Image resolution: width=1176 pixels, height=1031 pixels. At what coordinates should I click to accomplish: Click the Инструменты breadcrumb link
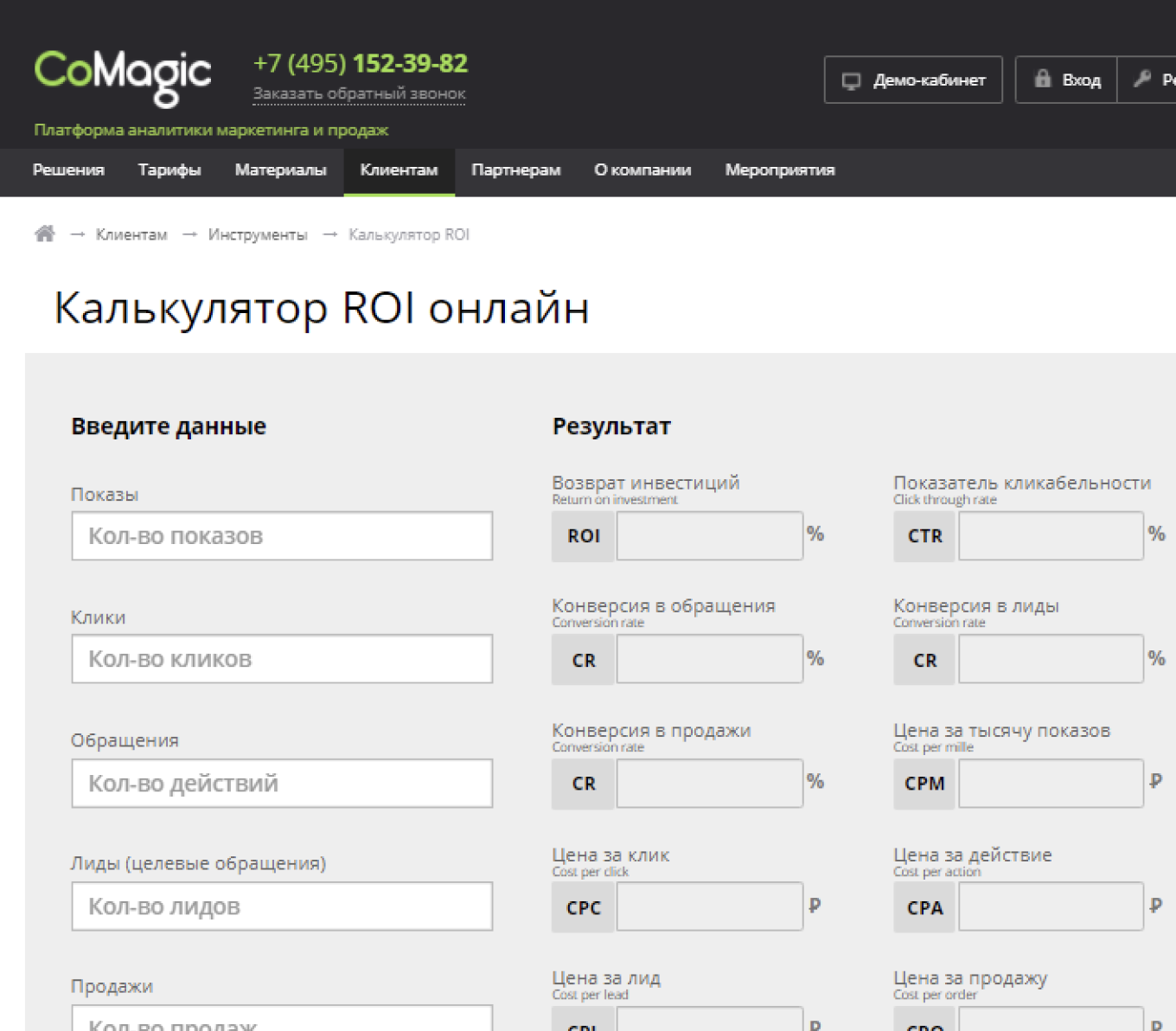(x=257, y=234)
